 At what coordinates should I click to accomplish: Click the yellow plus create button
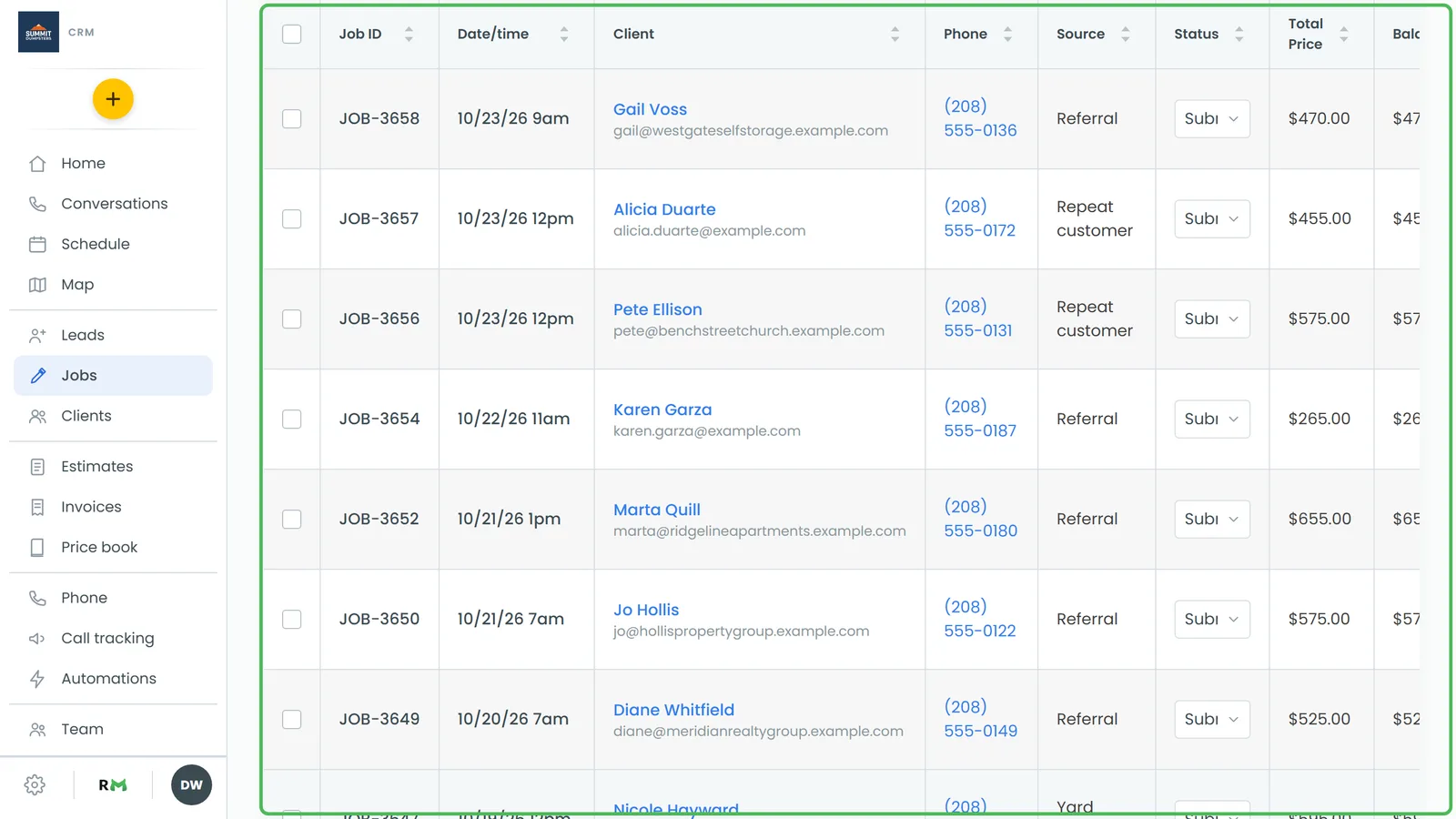113,99
